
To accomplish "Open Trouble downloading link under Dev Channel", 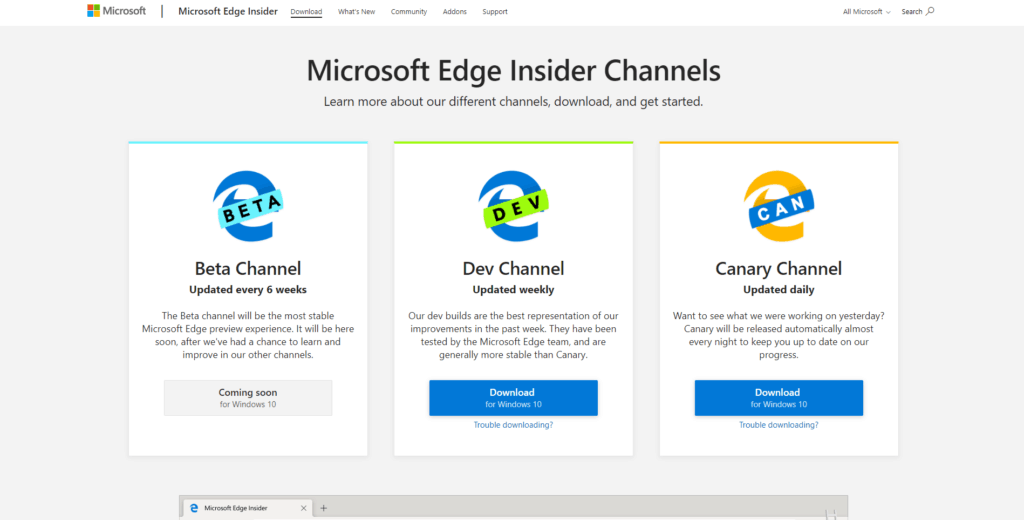I will click(x=513, y=425).
